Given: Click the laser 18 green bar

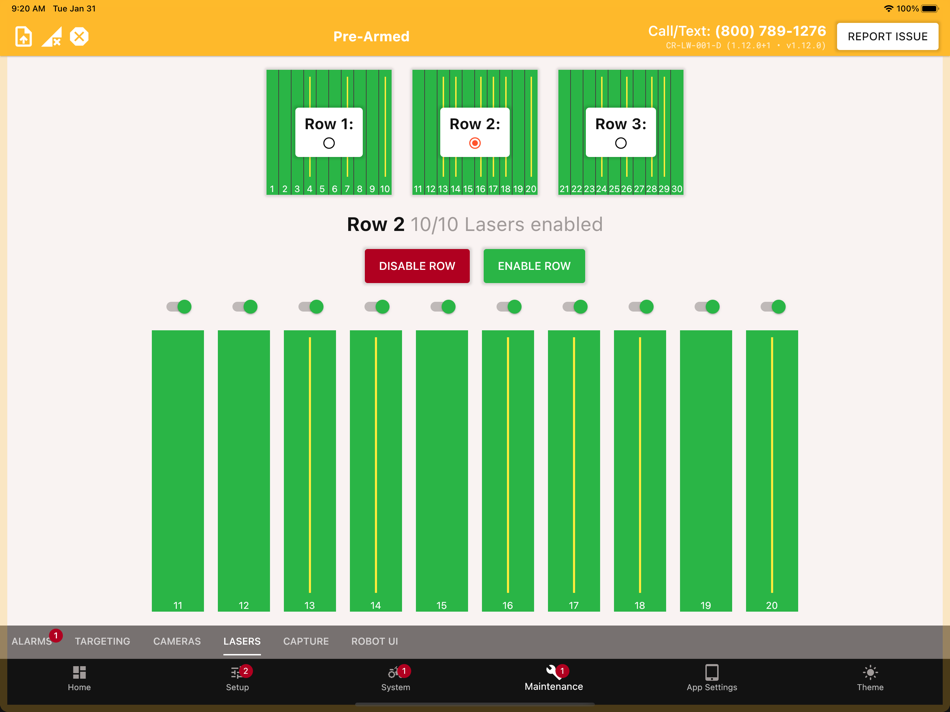Looking at the screenshot, I should pyautogui.click(x=640, y=471).
